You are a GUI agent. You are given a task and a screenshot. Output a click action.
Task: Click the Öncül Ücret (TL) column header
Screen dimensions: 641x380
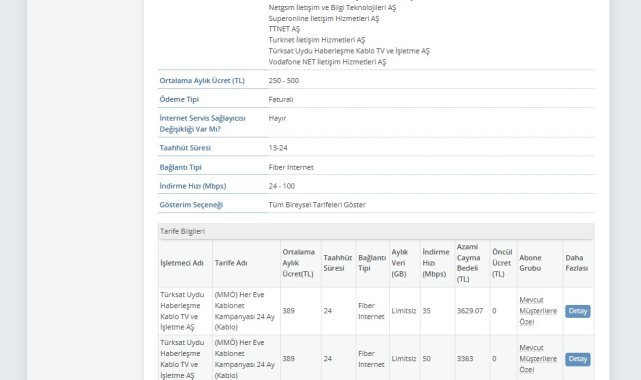(x=502, y=263)
